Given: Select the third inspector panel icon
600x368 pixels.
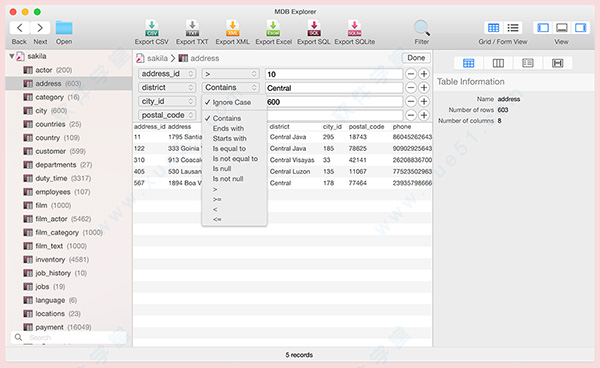Looking at the screenshot, I should (528, 63).
